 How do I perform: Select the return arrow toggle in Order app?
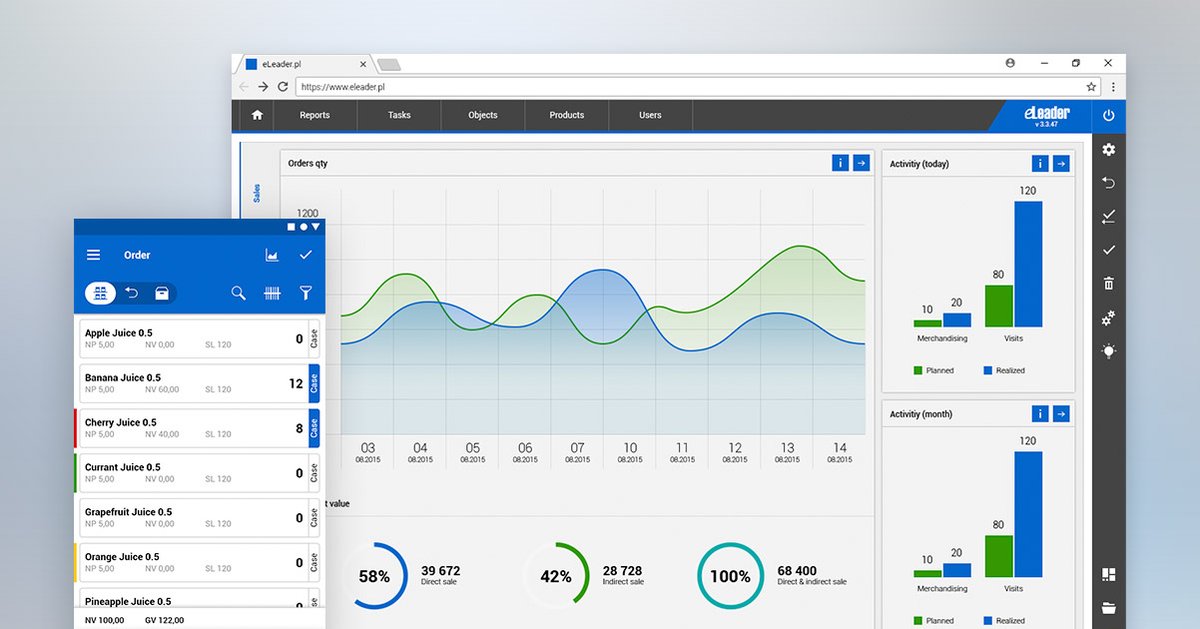(x=131, y=293)
